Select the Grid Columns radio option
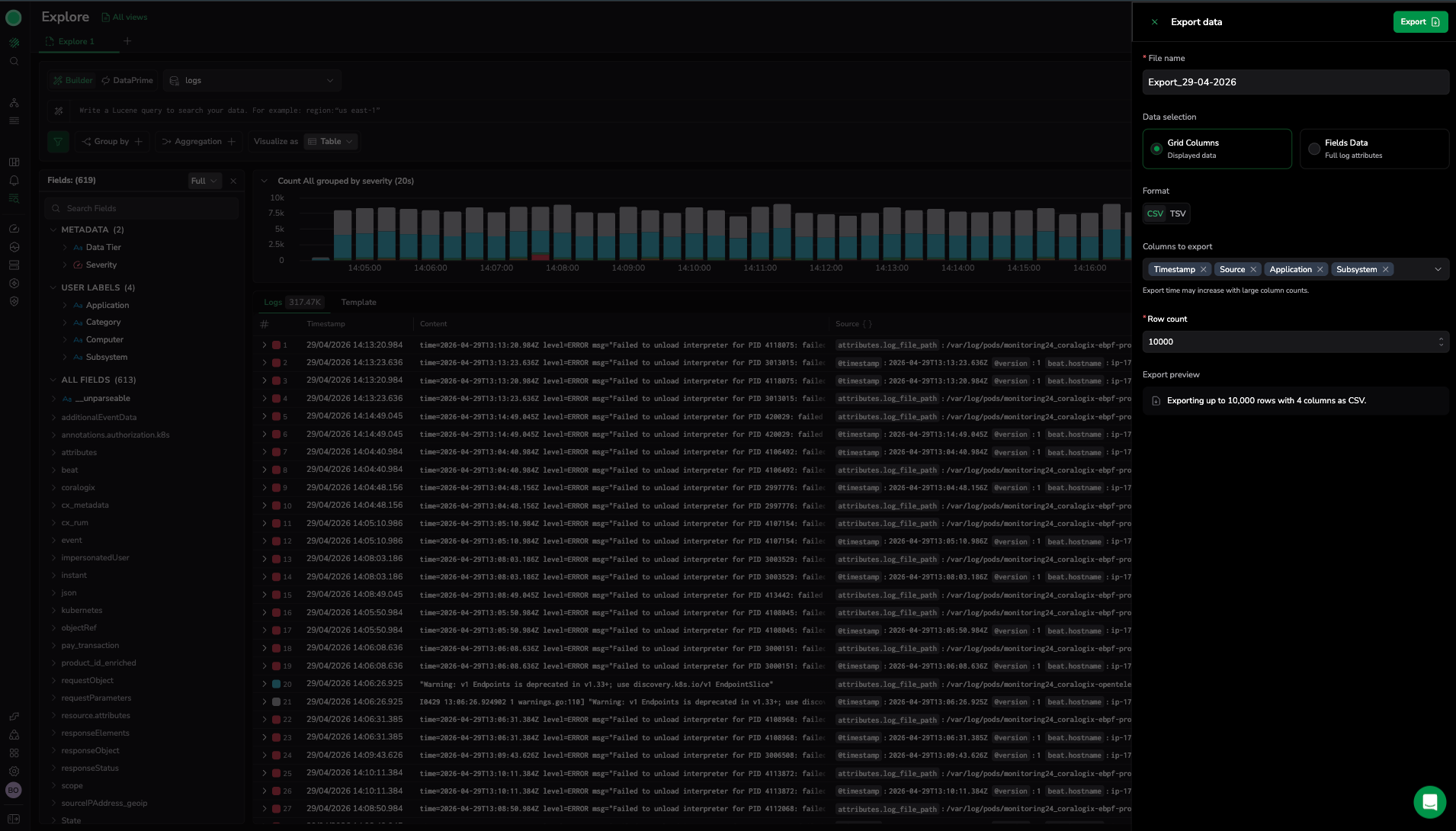 click(1156, 149)
